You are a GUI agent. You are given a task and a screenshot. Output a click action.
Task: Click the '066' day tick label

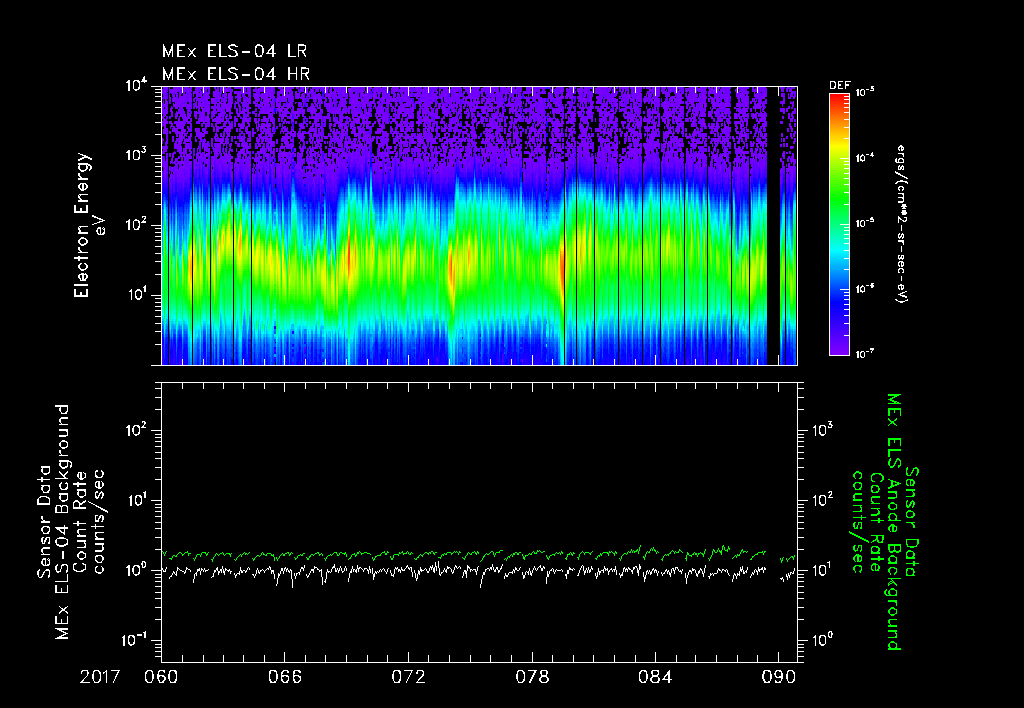pos(285,677)
